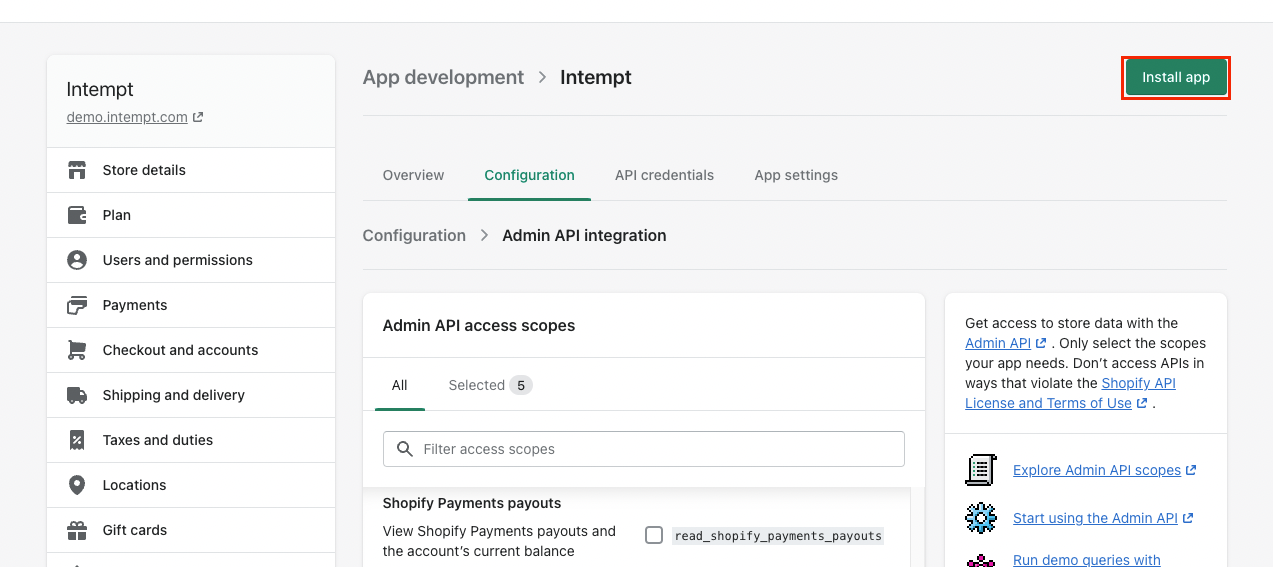Focus the Filter access scopes field

pyautogui.click(x=644, y=449)
